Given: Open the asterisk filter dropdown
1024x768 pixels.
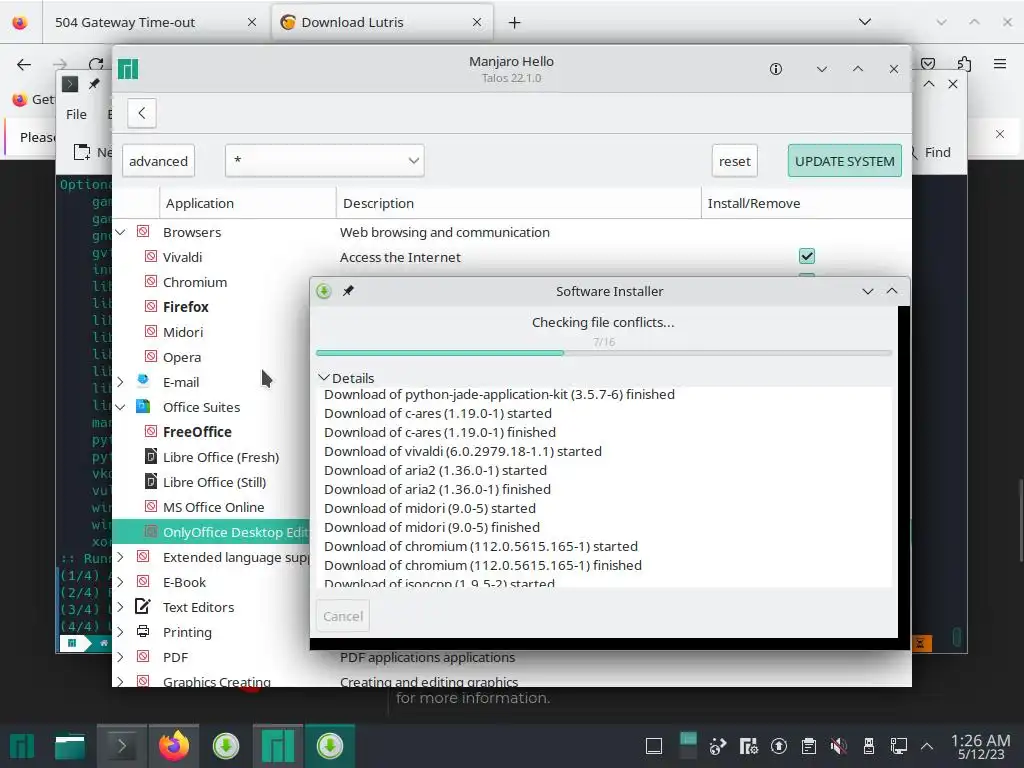Looking at the screenshot, I should tap(325, 161).
